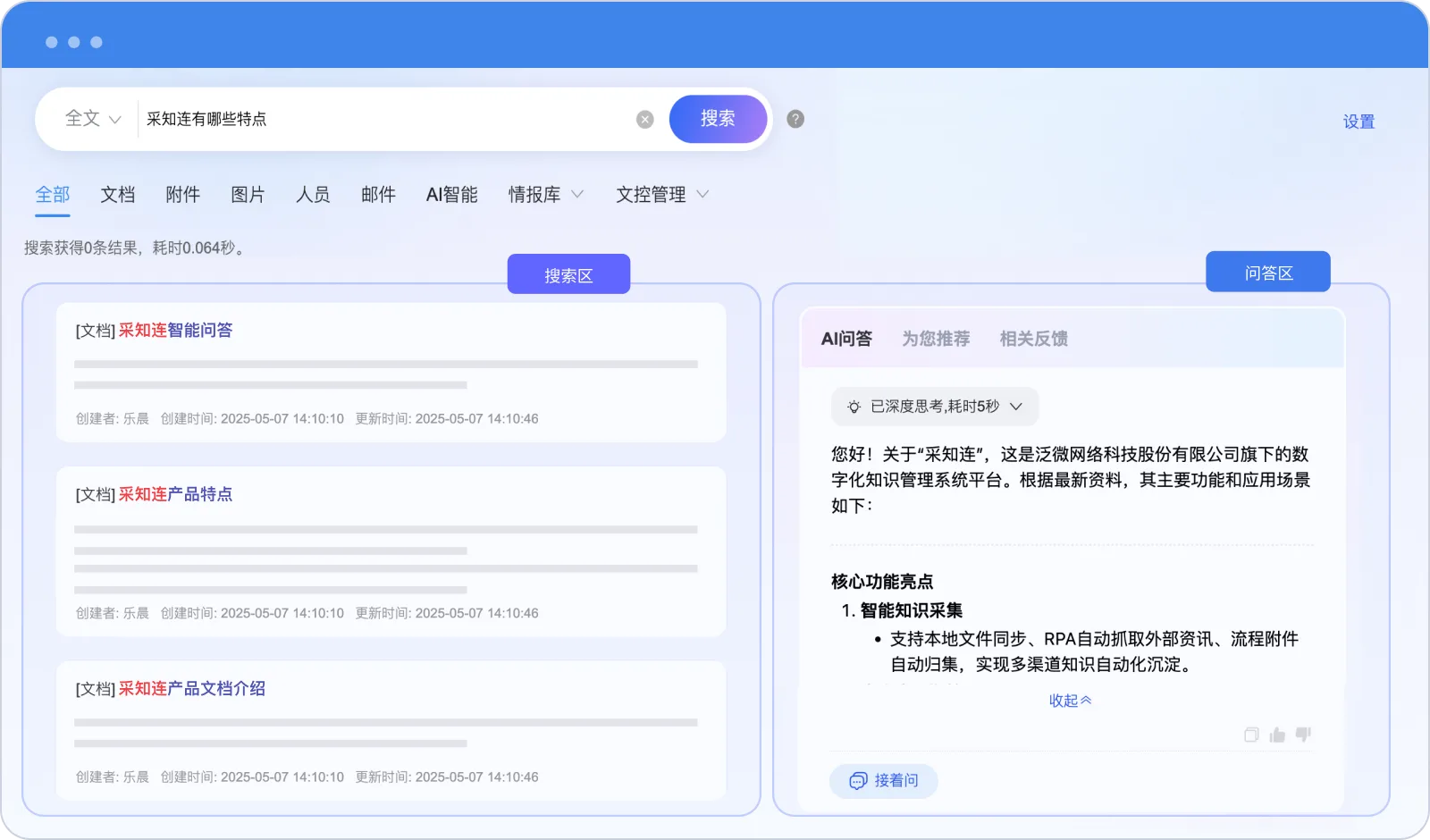Give the AI answer a thumbs down
This screenshot has height=840, width=1430.
[x=1303, y=735]
